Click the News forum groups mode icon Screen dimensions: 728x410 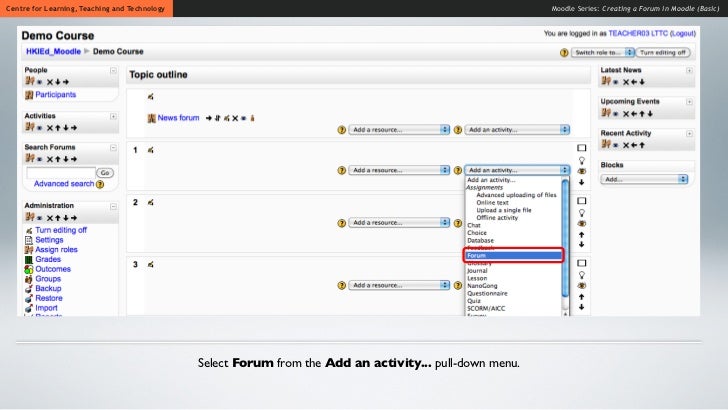(x=253, y=118)
